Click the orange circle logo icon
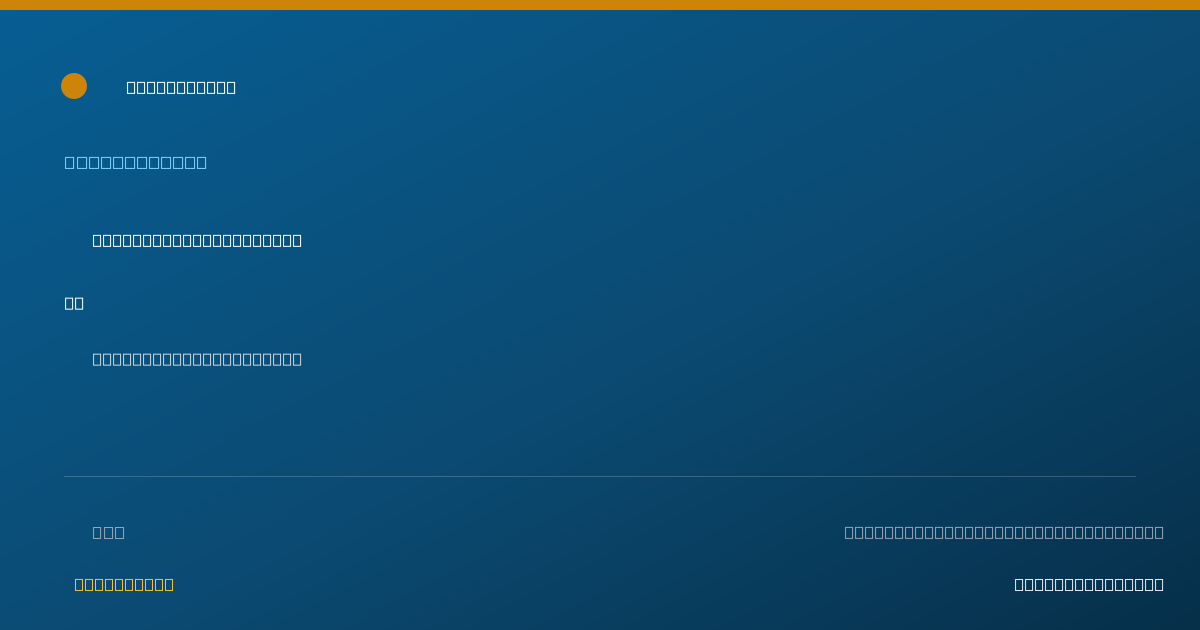The height and width of the screenshot is (630, 1200). coord(74,86)
